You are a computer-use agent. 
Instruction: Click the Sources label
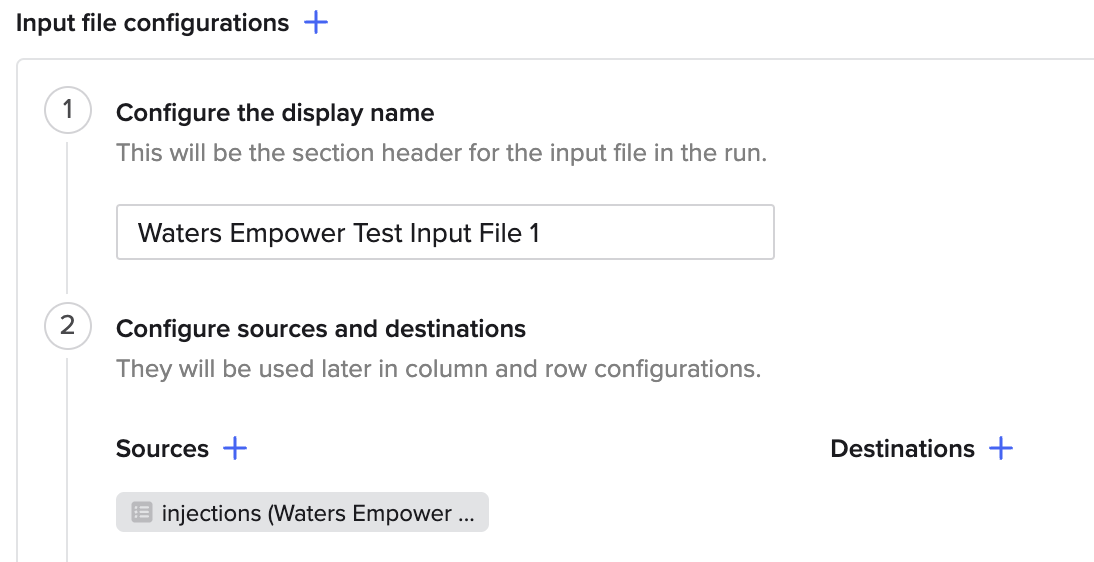(163, 449)
